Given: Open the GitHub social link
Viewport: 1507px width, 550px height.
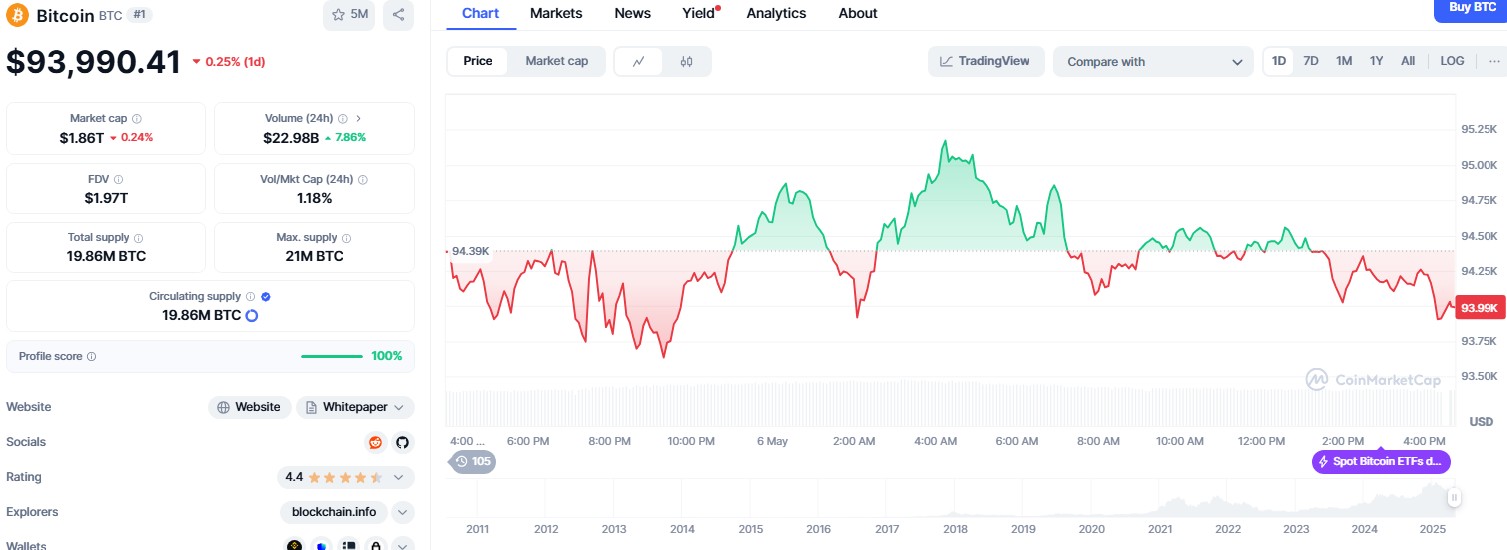Looking at the screenshot, I should [x=402, y=442].
